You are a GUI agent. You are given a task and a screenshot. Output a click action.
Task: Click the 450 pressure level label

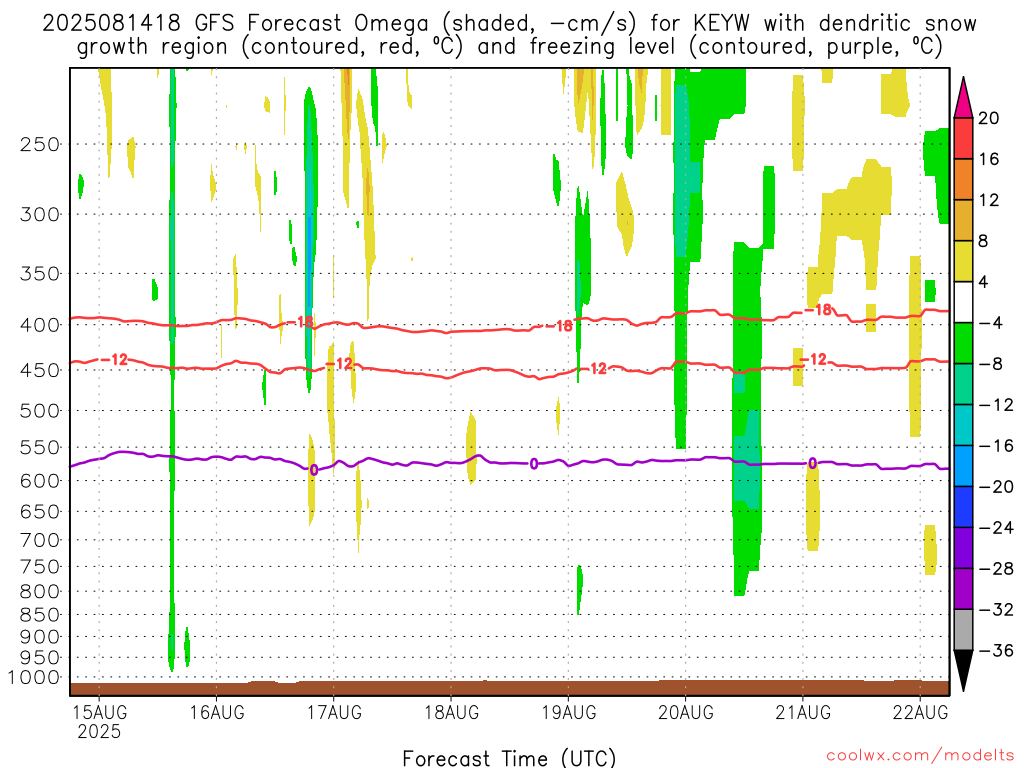(x=40, y=370)
